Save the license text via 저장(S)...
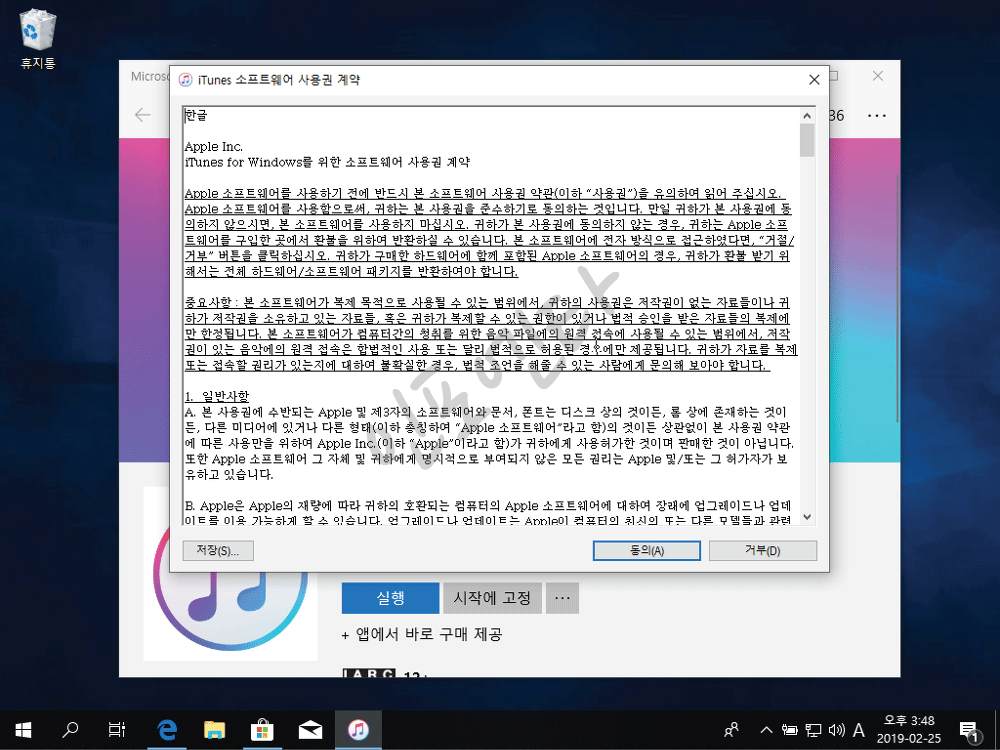This screenshot has width=1000, height=750. point(218,550)
